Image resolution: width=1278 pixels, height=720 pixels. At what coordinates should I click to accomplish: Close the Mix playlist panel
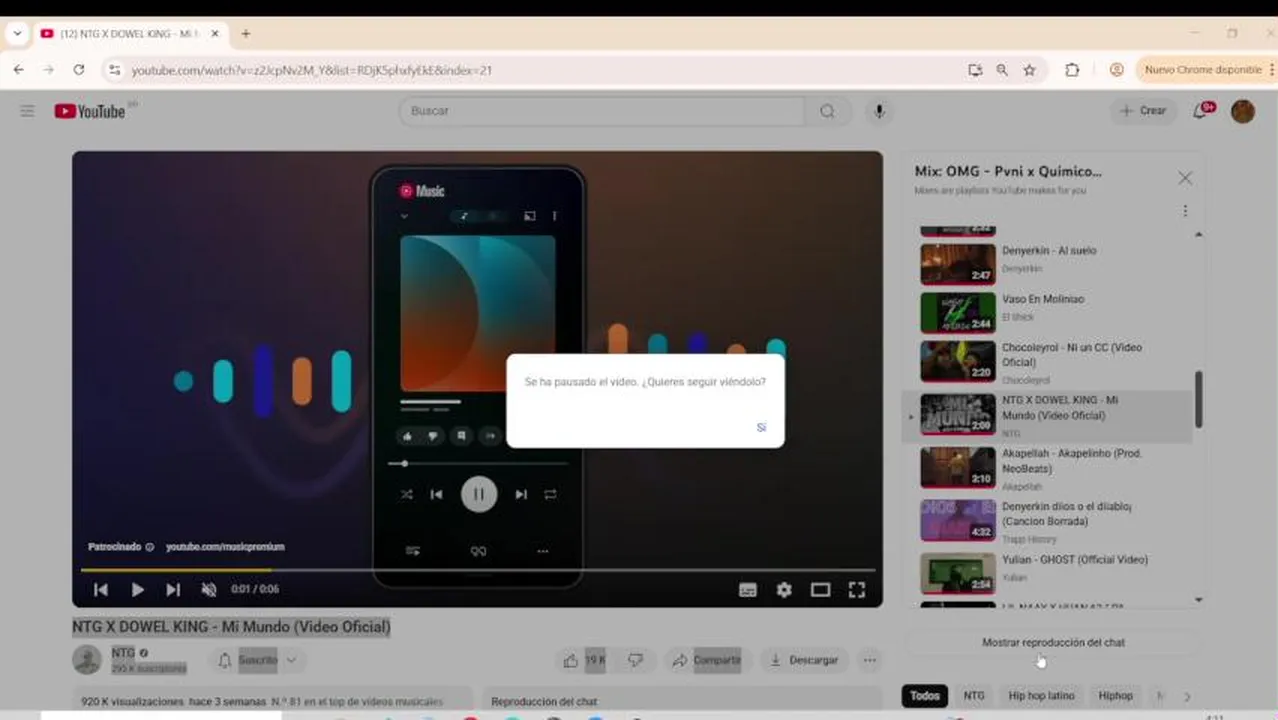1185,178
